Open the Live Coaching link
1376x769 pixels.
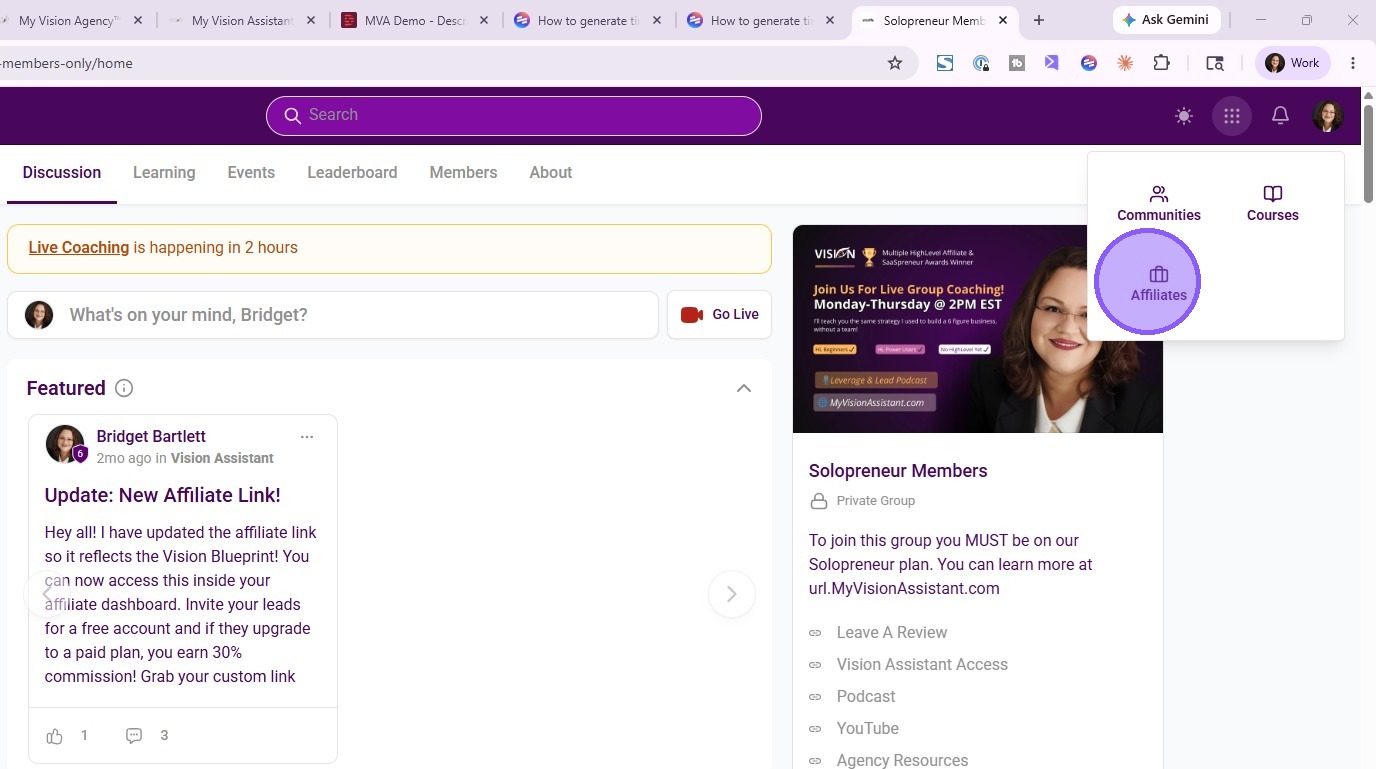coord(79,248)
